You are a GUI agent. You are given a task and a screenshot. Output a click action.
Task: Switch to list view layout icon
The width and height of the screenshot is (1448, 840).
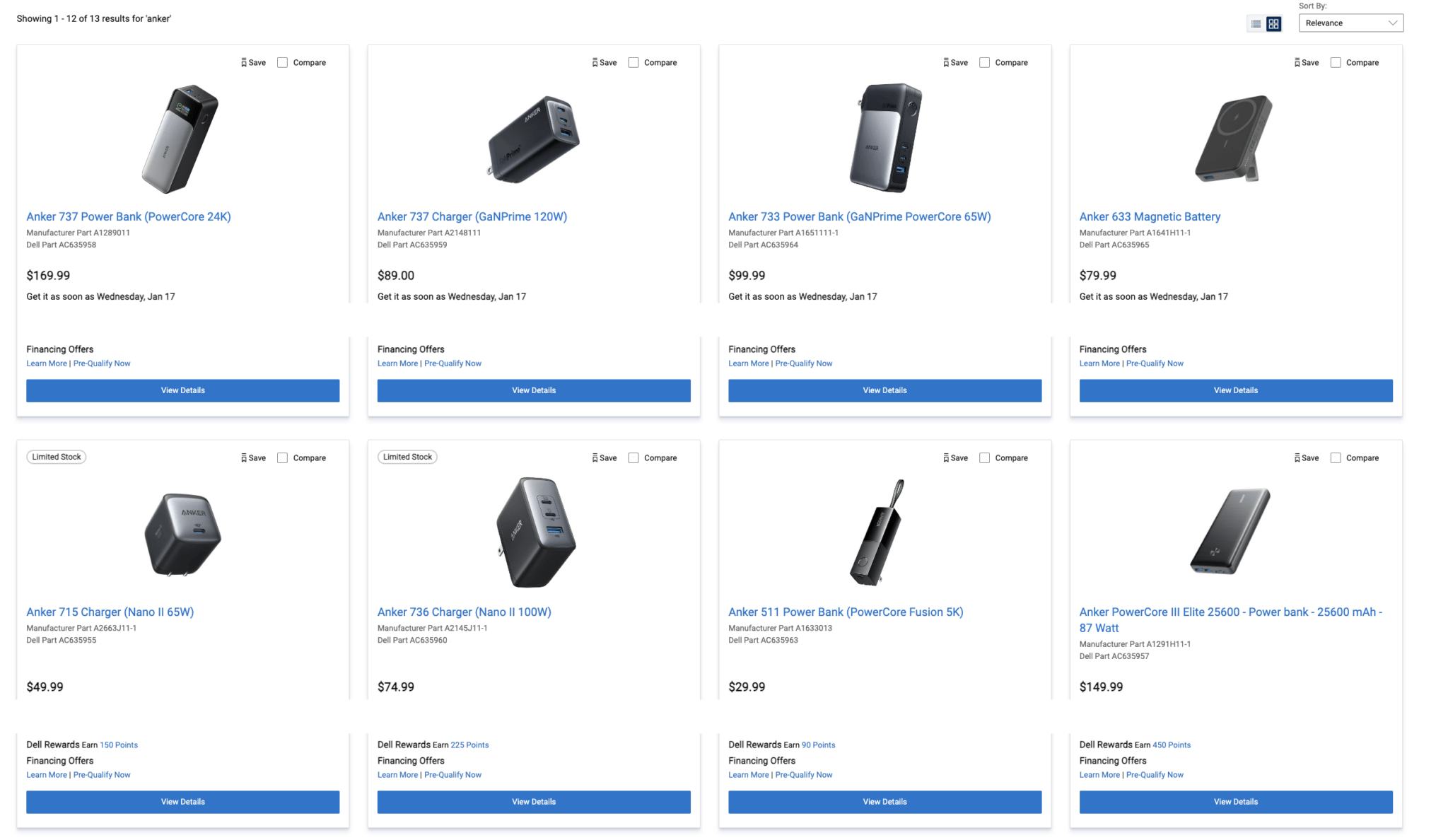(1256, 24)
